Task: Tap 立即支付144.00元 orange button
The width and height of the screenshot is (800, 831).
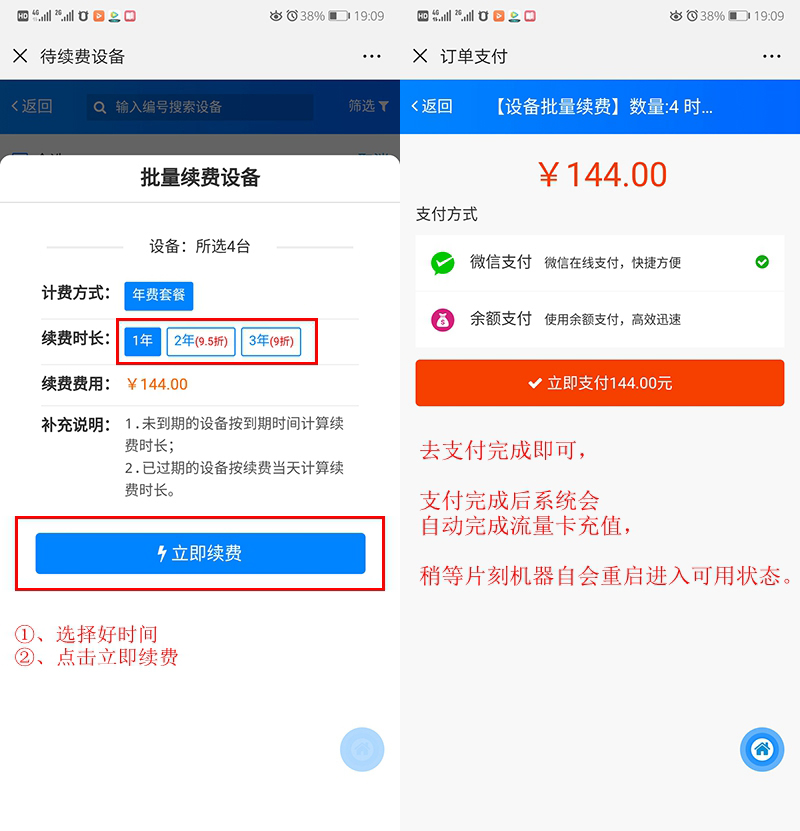Action: pos(600,383)
